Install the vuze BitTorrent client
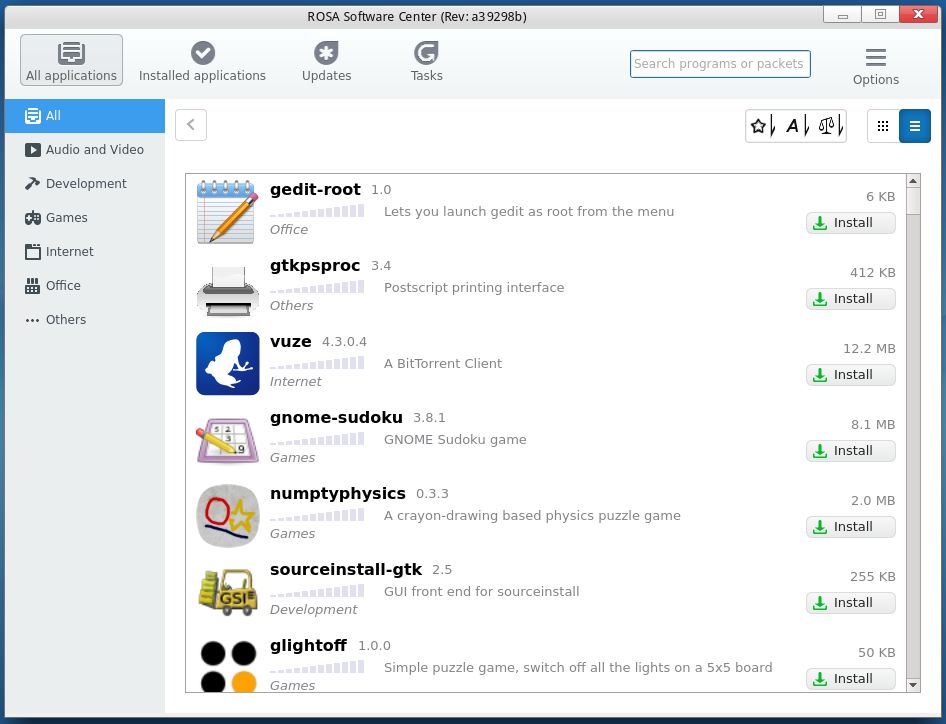Viewport: 946px width, 724px height. tap(850, 374)
